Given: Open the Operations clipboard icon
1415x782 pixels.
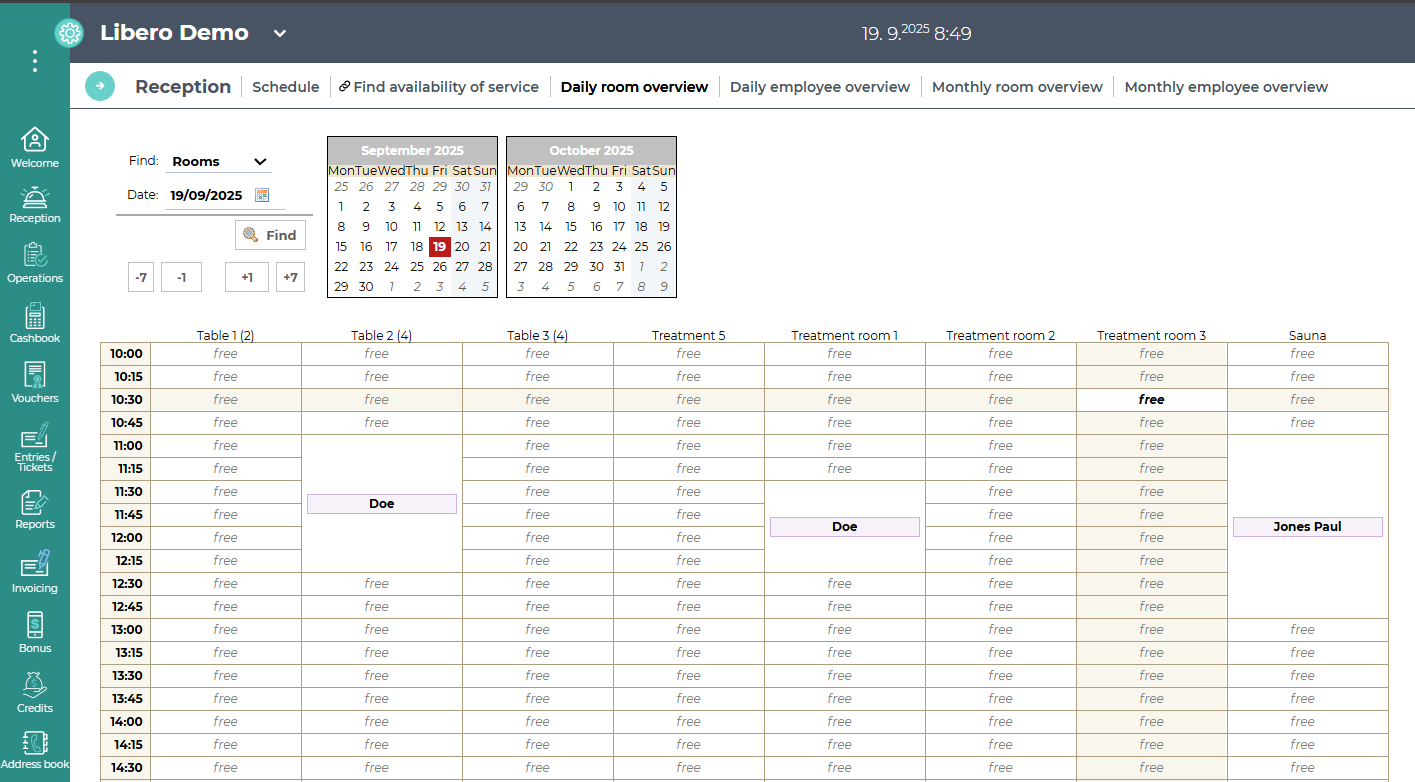Looking at the screenshot, I should 35,257.
